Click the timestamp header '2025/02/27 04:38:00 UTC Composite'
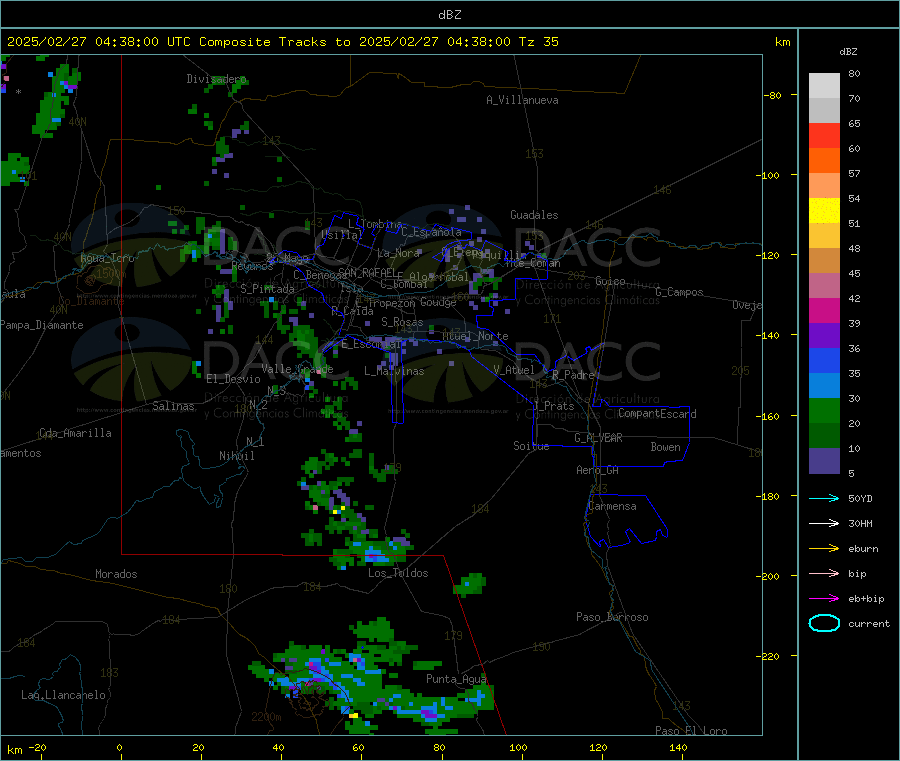 (138, 41)
